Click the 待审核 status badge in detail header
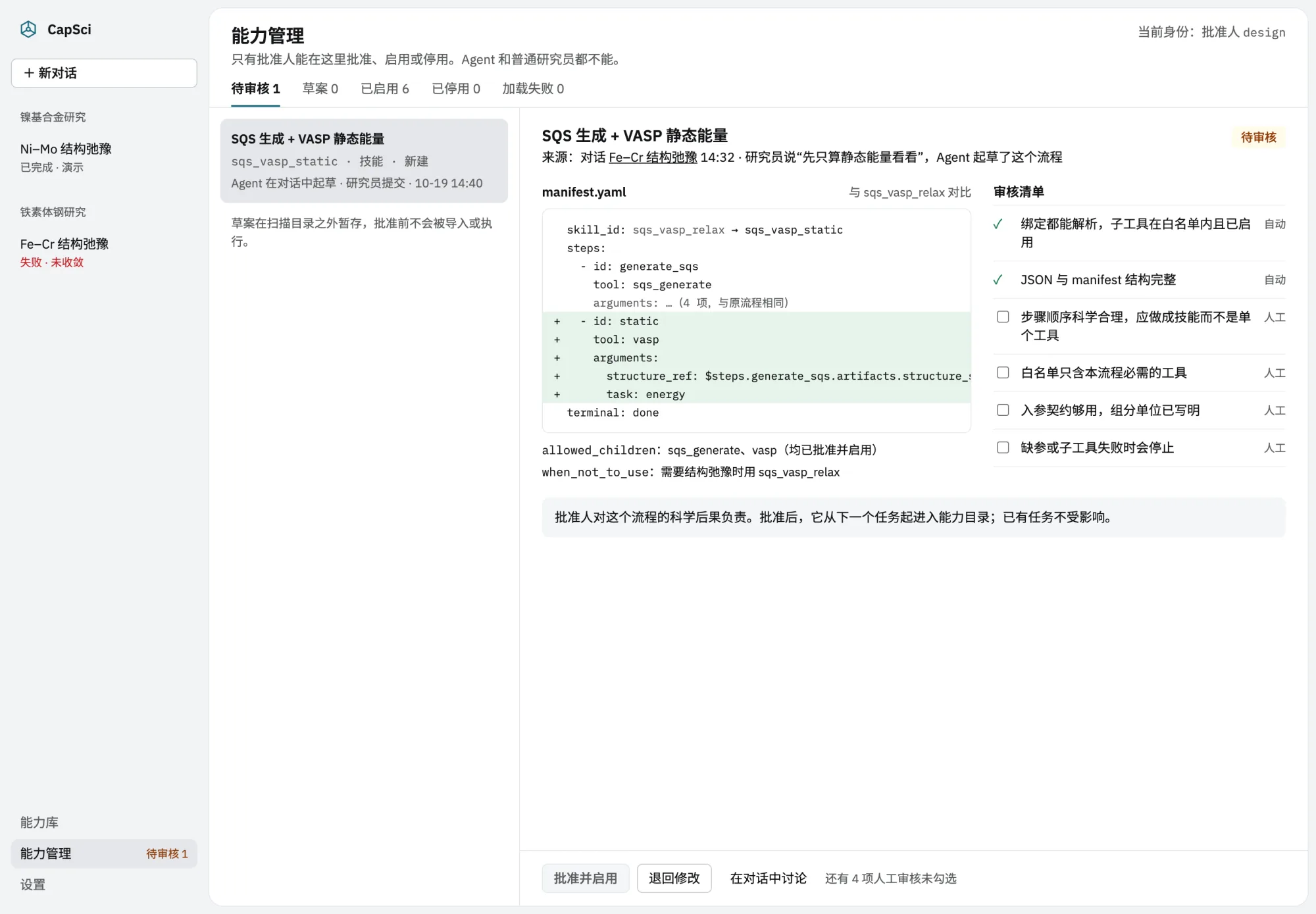Image resolution: width=1316 pixels, height=914 pixels. point(1259,137)
